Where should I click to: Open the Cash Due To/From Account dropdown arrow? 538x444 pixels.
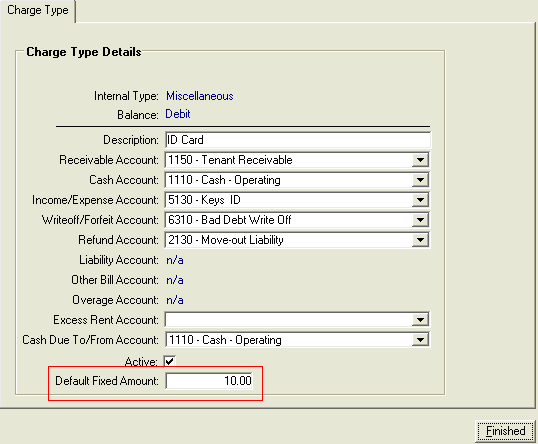click(x=420, y=340)
